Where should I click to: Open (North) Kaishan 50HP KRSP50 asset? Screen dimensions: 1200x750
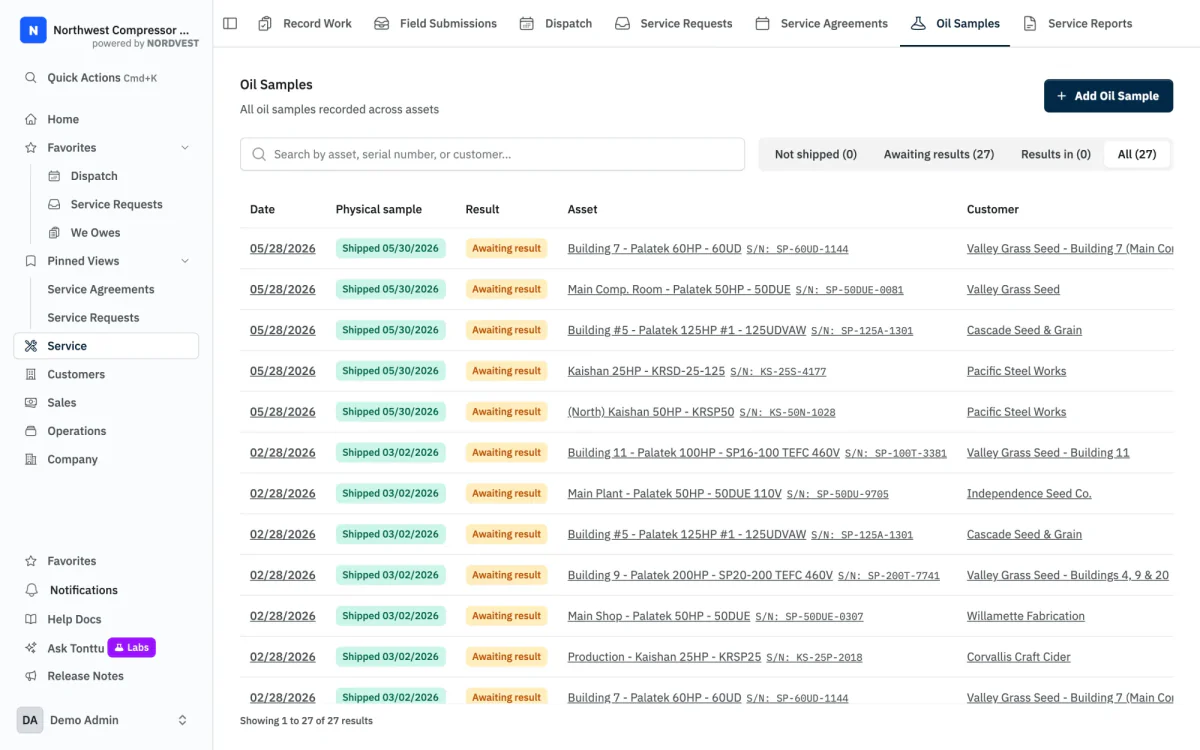tap(650, 412)
